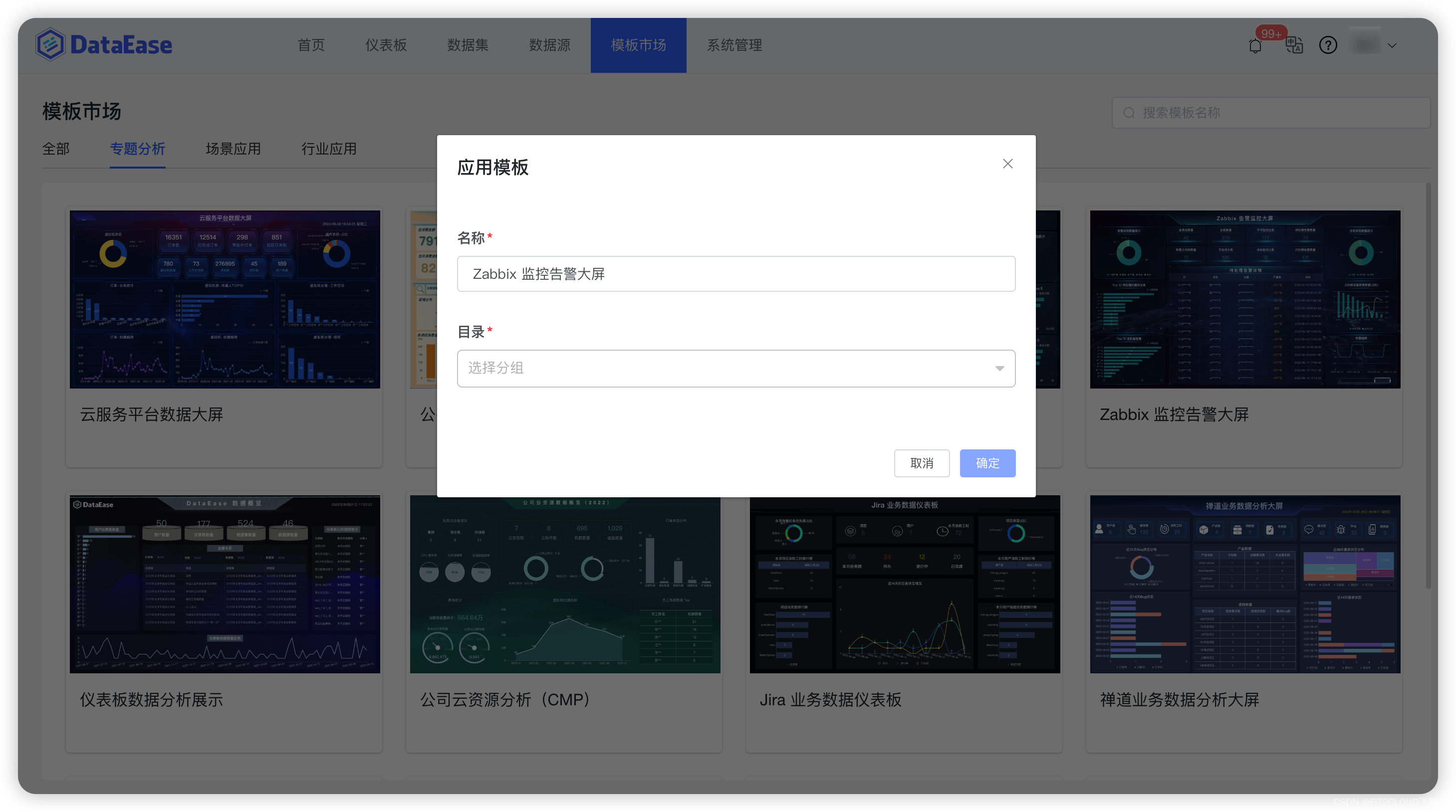Click 名称 input field

(735, 273)
